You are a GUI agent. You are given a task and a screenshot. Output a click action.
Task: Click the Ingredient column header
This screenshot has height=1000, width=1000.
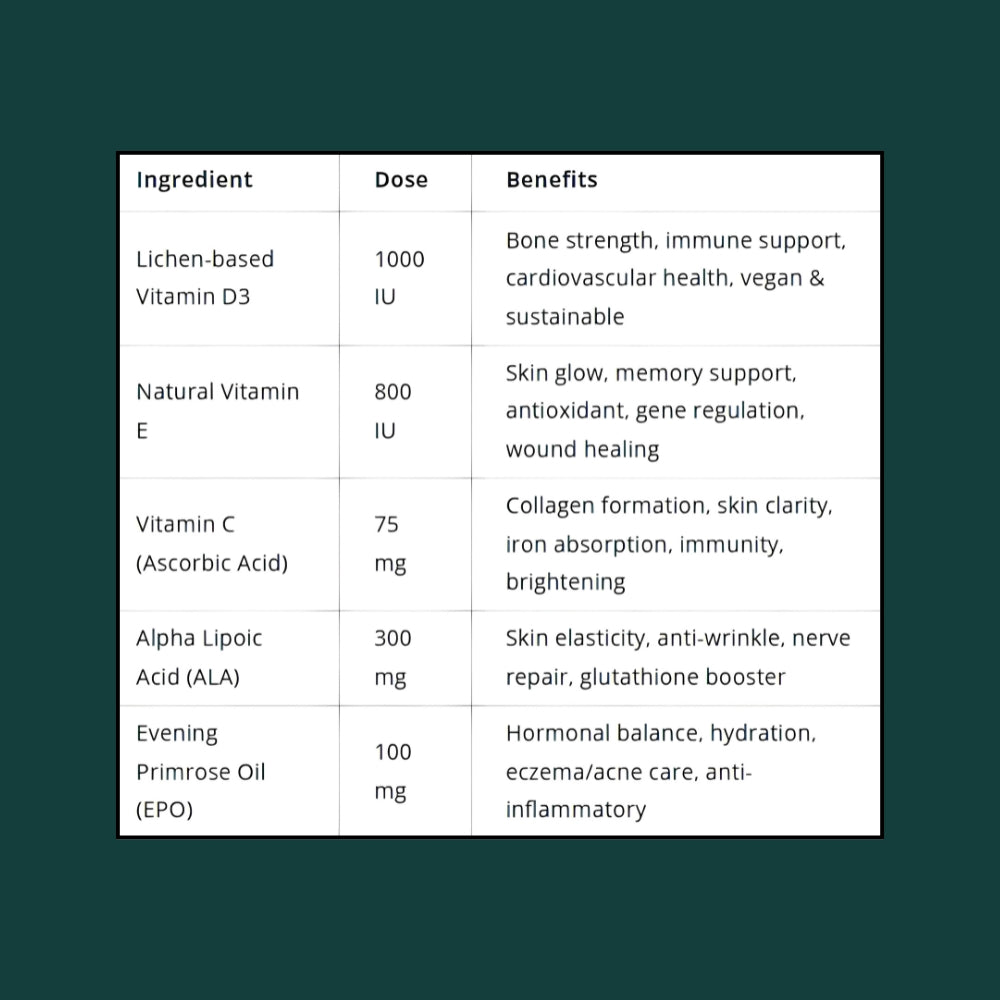(x=194, y=180)
